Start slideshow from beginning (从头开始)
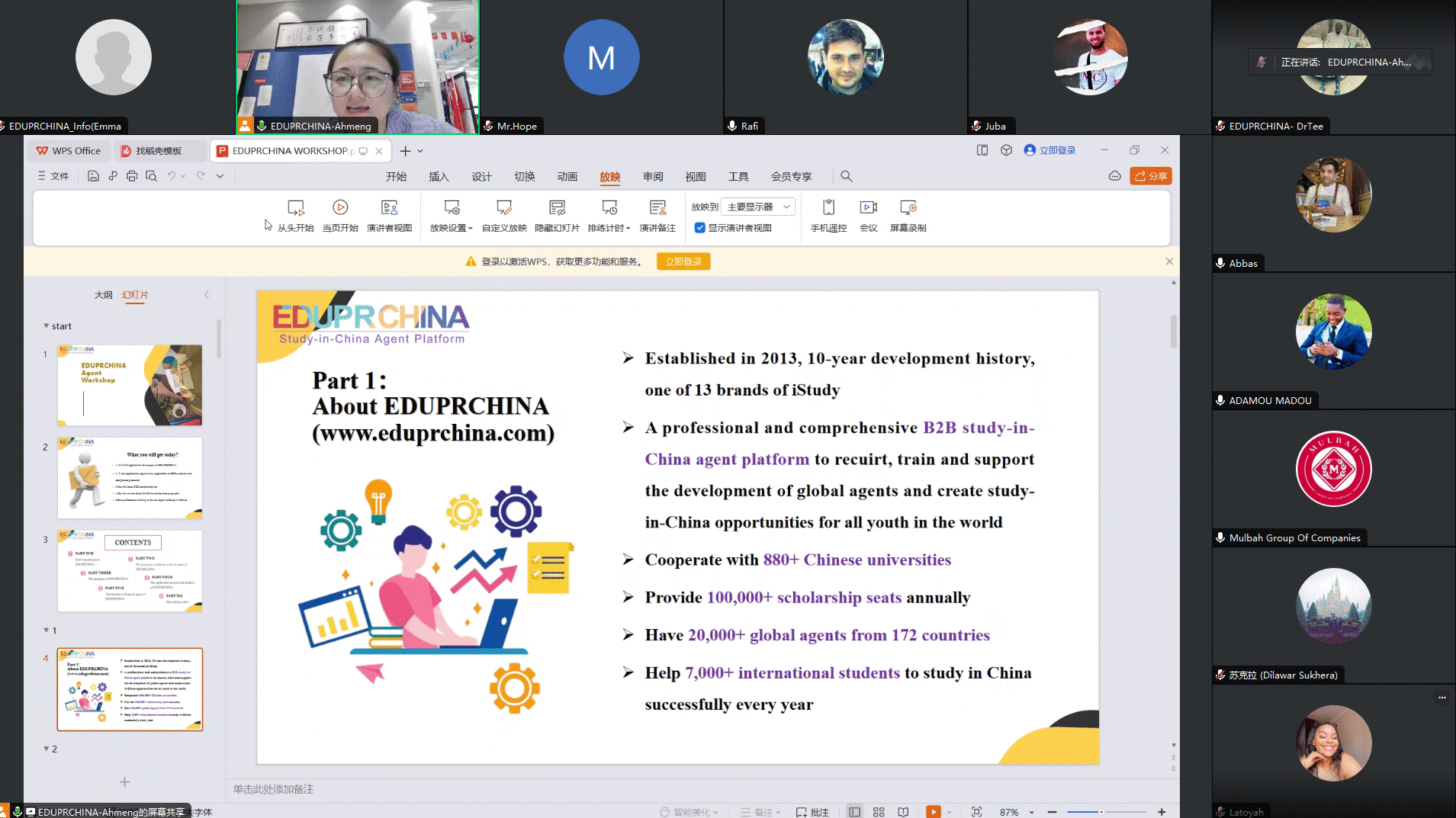This screenshot has height=818, width=1456. point(295,215)
